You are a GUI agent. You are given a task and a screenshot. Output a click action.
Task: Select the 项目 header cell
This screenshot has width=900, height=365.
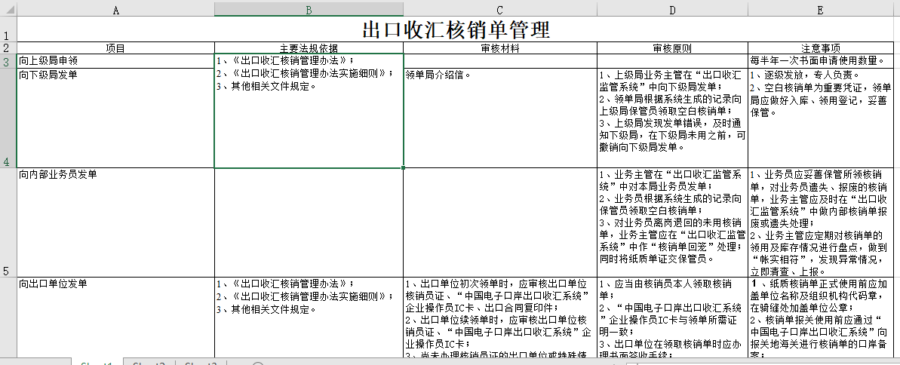116,48
